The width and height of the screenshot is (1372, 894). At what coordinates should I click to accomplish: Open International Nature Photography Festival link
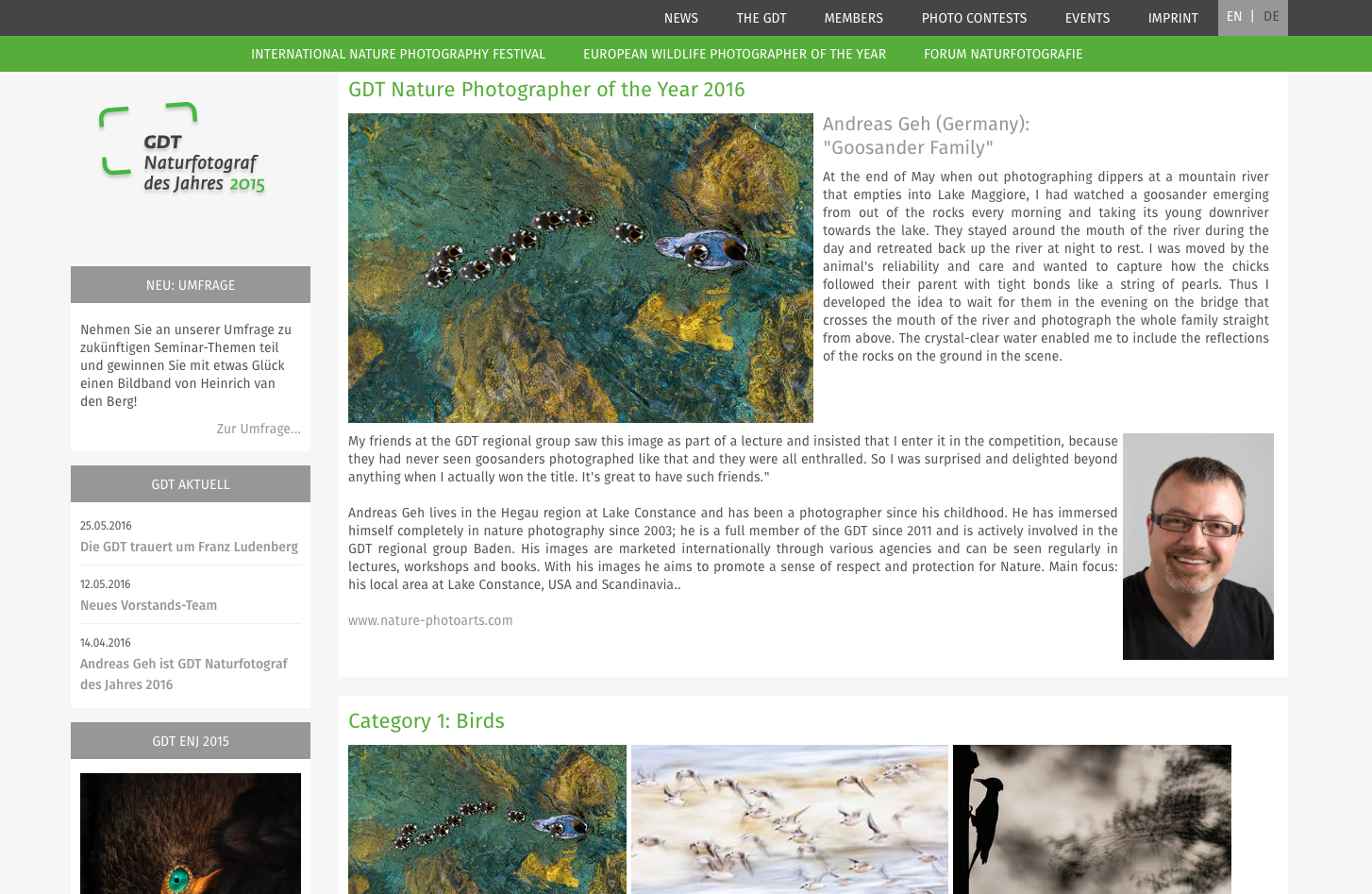[397, 54]
